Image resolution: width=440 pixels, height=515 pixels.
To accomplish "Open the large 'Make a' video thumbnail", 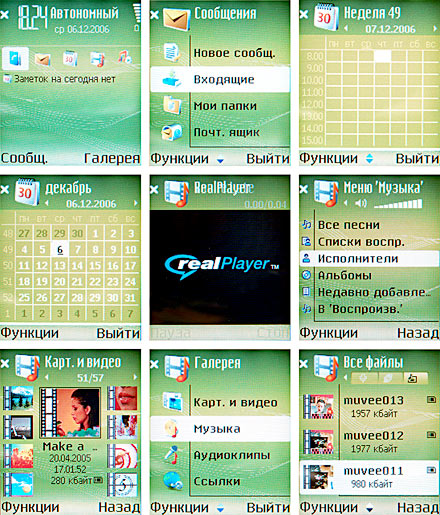I will 70,413.
